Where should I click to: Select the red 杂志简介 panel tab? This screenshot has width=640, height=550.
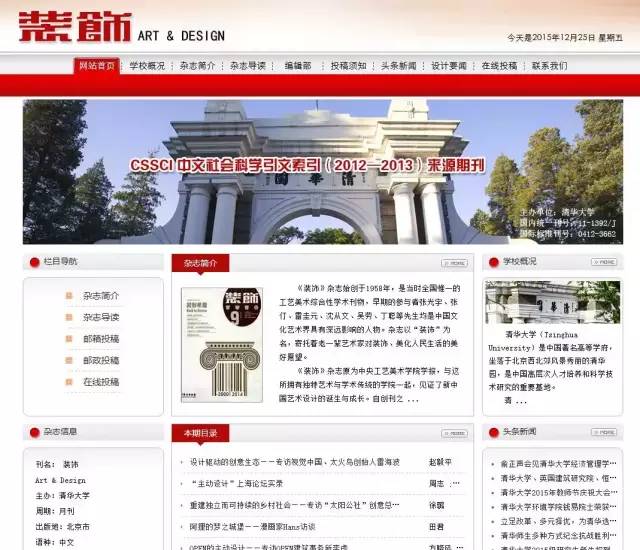[200, 263]
